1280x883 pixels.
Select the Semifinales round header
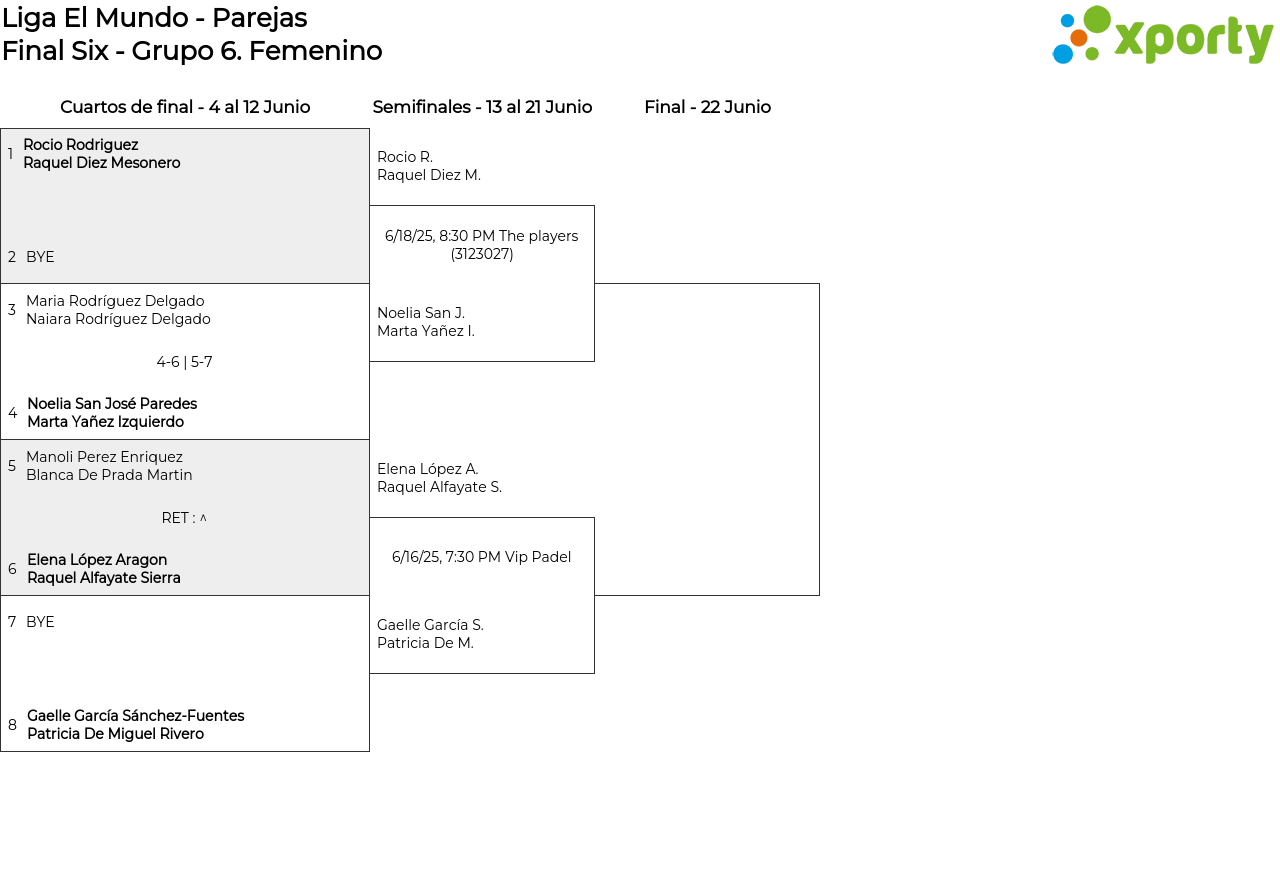click(x=482, y=107)
